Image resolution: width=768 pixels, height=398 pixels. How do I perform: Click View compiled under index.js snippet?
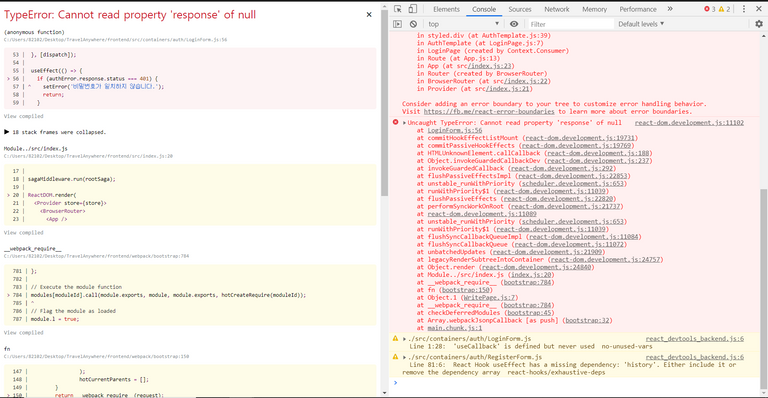click(x=24, y=233)
